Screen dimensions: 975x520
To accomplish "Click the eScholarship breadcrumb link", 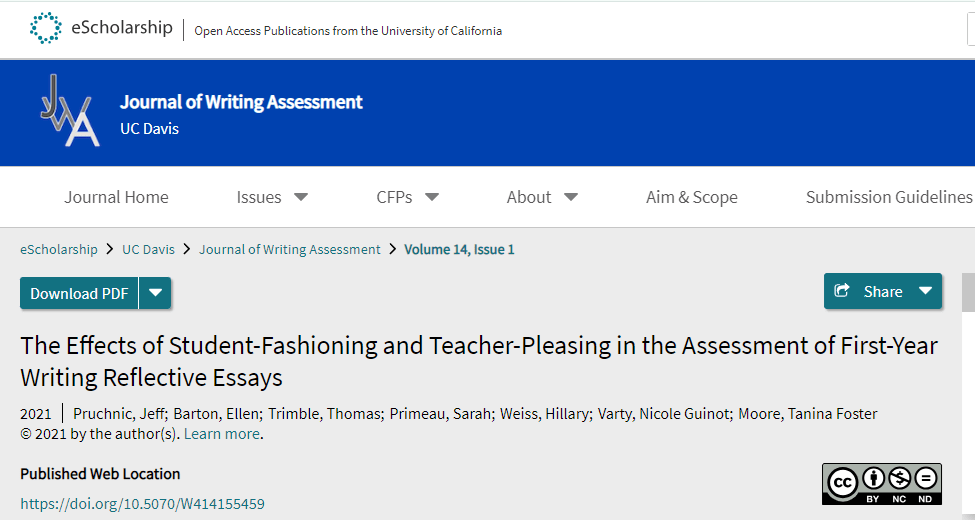I will pos(59,249).
